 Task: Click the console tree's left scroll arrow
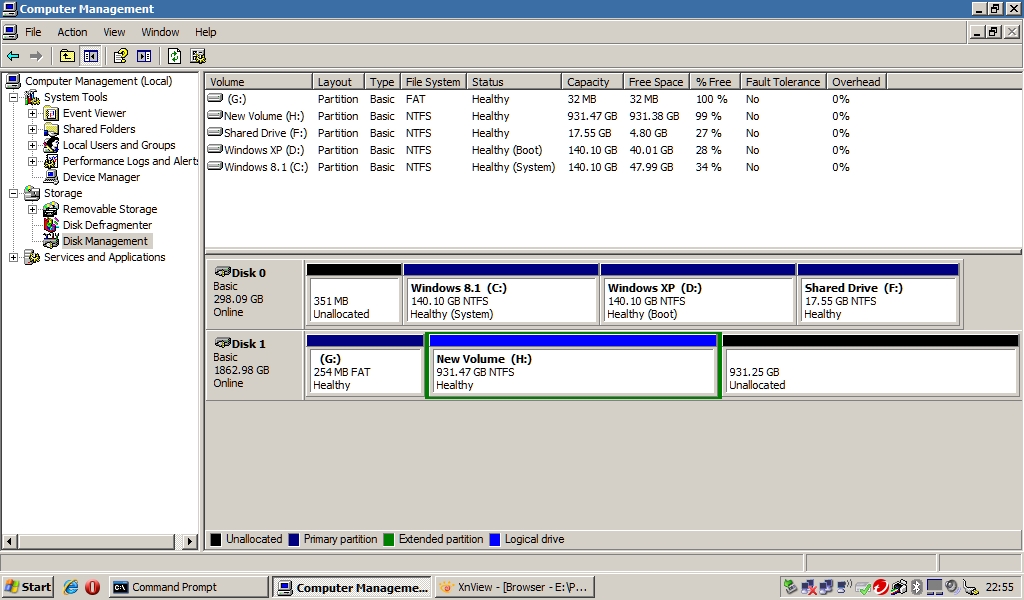click(x=9, y=541)
